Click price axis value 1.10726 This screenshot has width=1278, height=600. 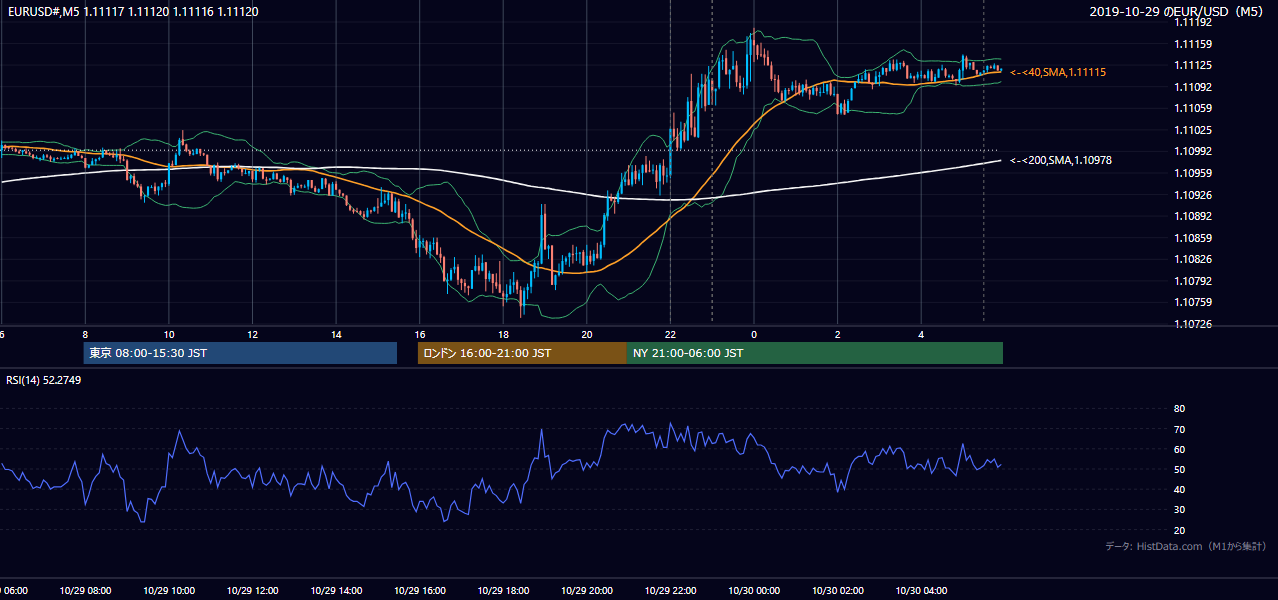pyautogui.click(x=1193, y=324)
